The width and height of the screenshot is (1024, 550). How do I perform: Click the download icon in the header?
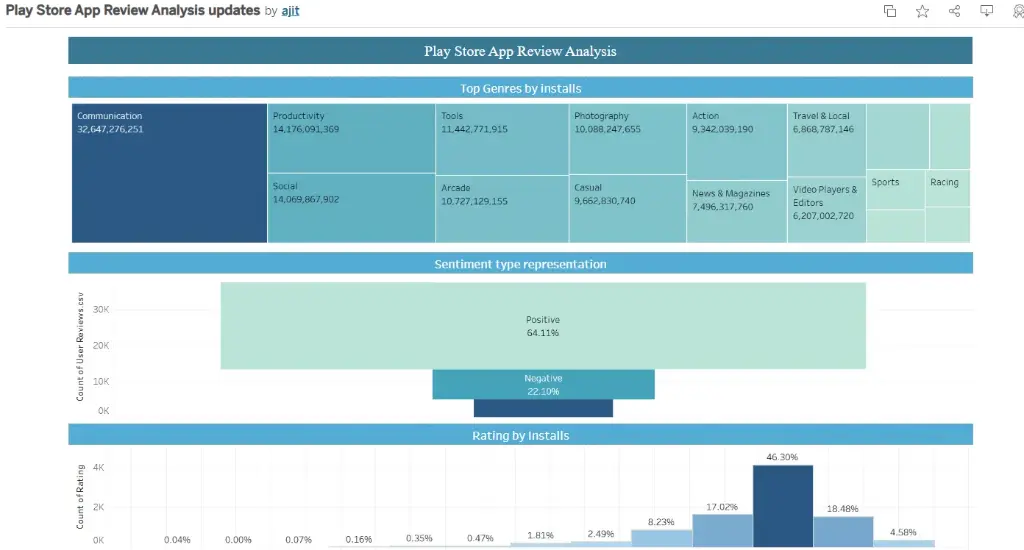(986, 11)
